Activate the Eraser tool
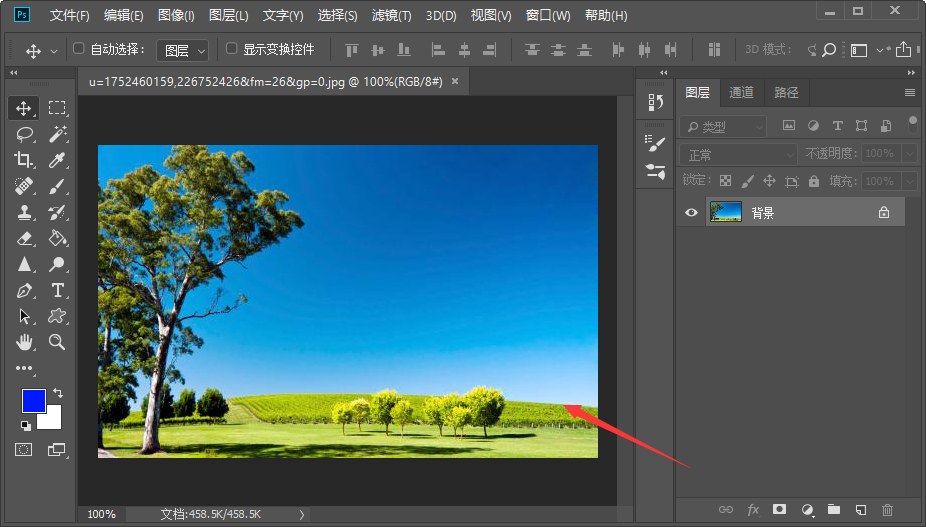This screenshot has height=527, width=926. pos(24,238)
